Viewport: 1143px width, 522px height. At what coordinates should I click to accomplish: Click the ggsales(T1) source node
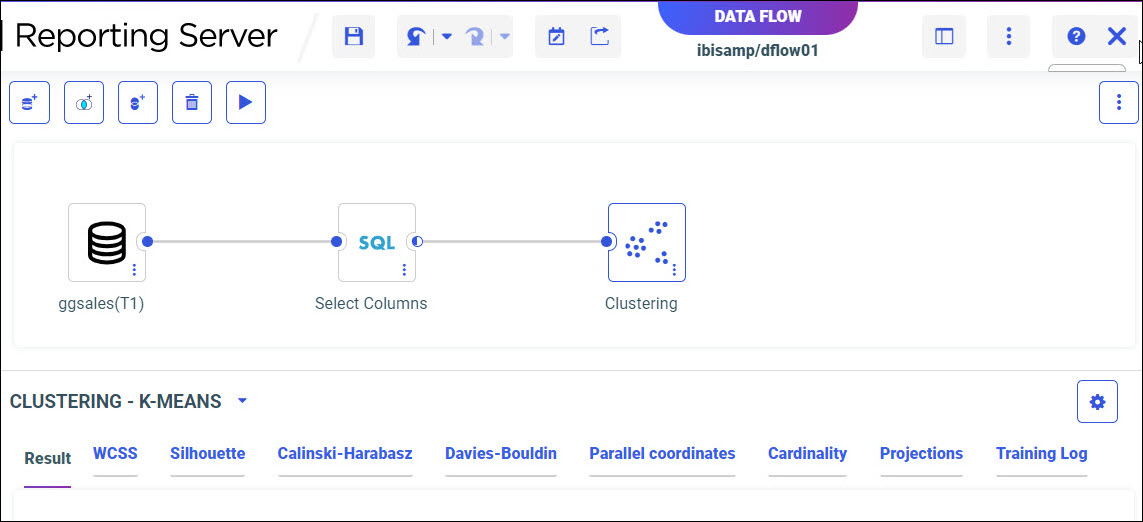tap(106, 242)
